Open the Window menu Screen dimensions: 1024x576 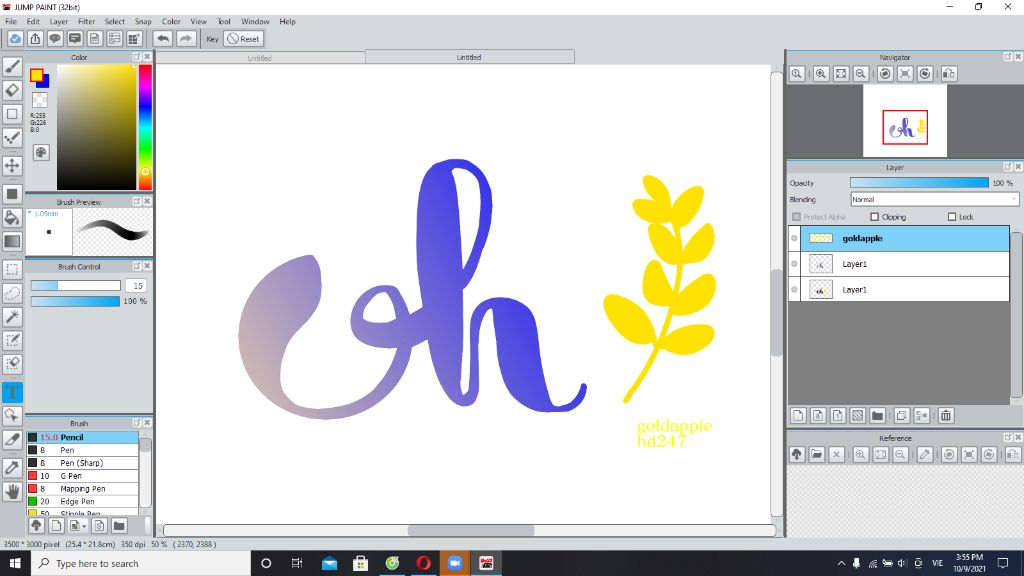pos(255,22)
